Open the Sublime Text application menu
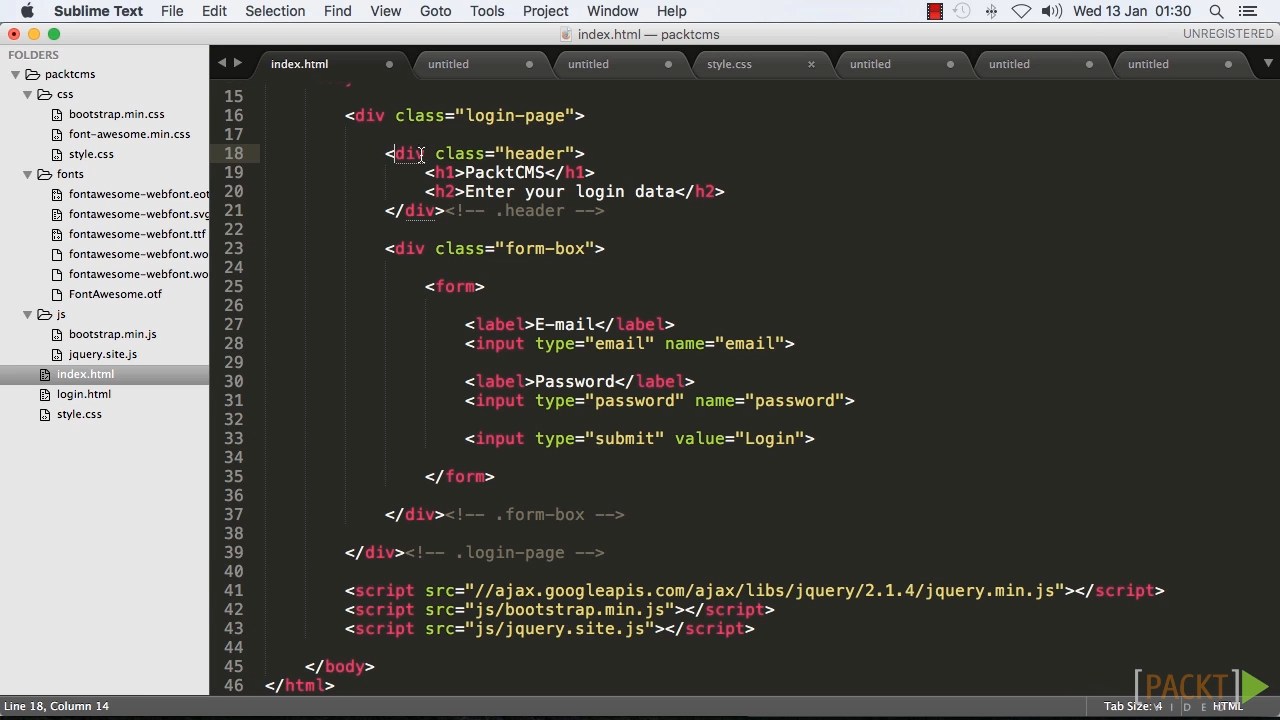 coord(98,11)
